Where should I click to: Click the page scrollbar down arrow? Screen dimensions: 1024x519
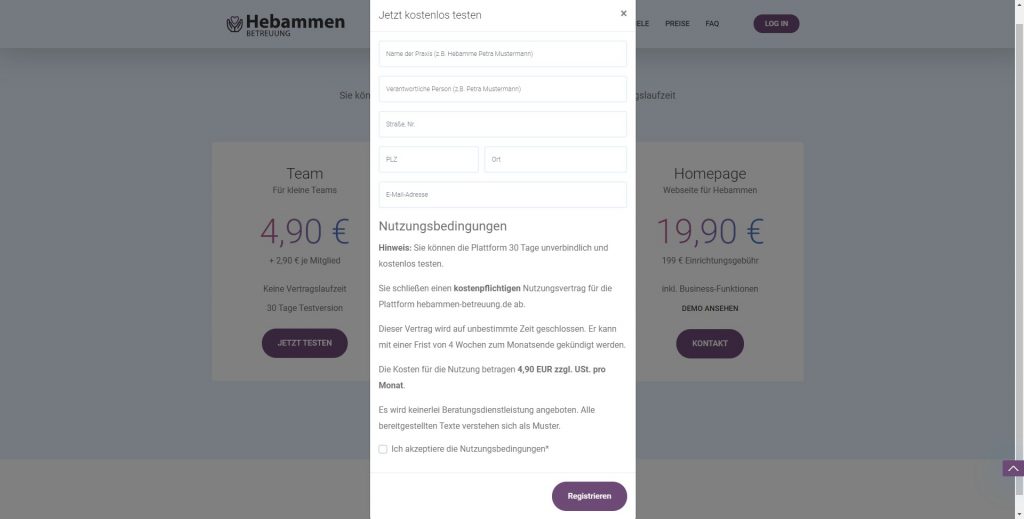click(x=1018, y=513)
